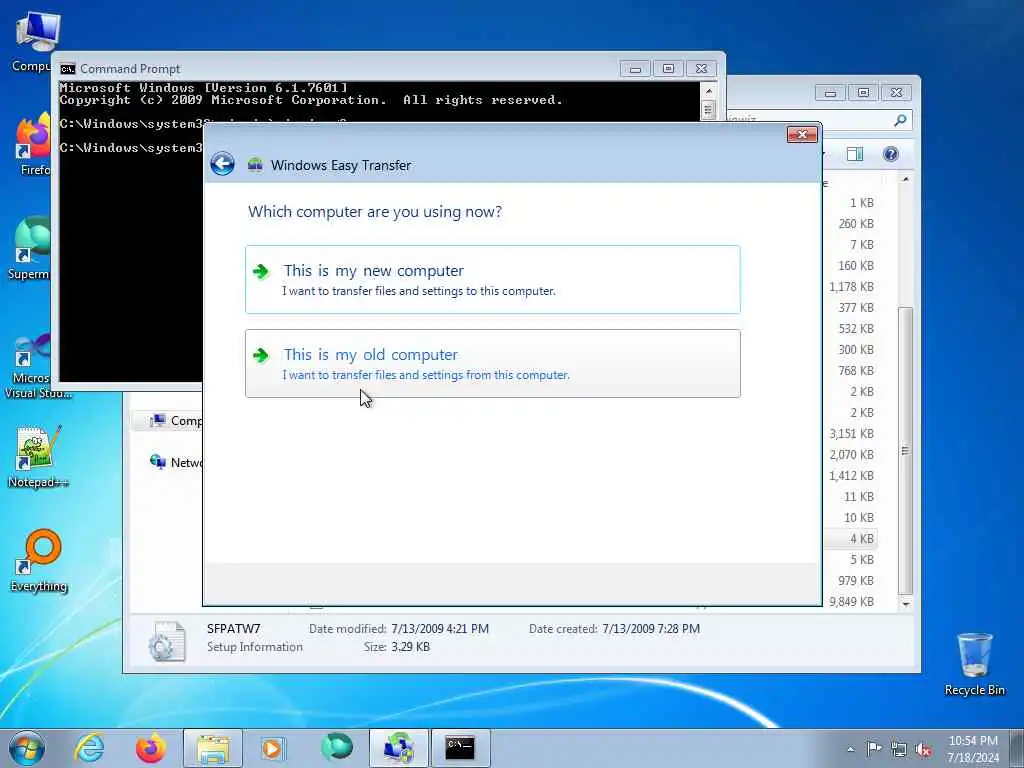Launch Internet Explorer from taskbar
Image resolution: width=1024 pixels, height=768 pixels.
[89, 748]
